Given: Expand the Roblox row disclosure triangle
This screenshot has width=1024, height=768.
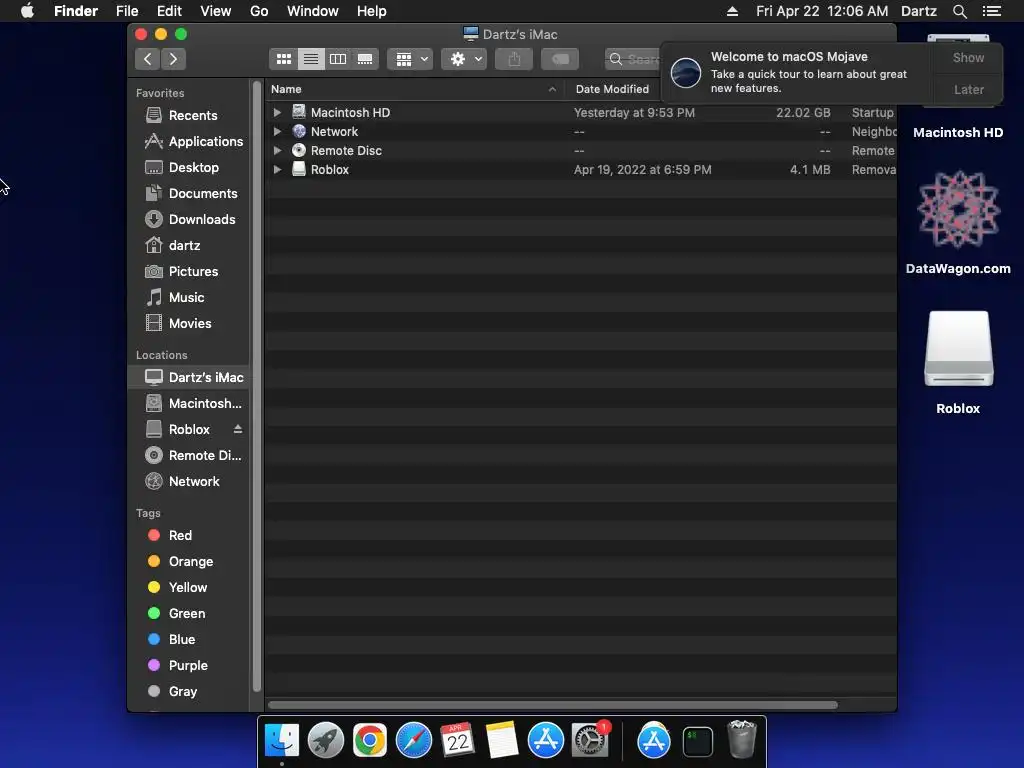Looking at the screenshot, I should point(277,169).
